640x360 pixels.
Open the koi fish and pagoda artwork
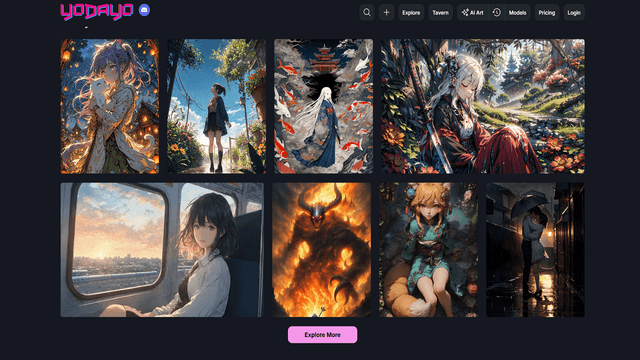point(323,106)
